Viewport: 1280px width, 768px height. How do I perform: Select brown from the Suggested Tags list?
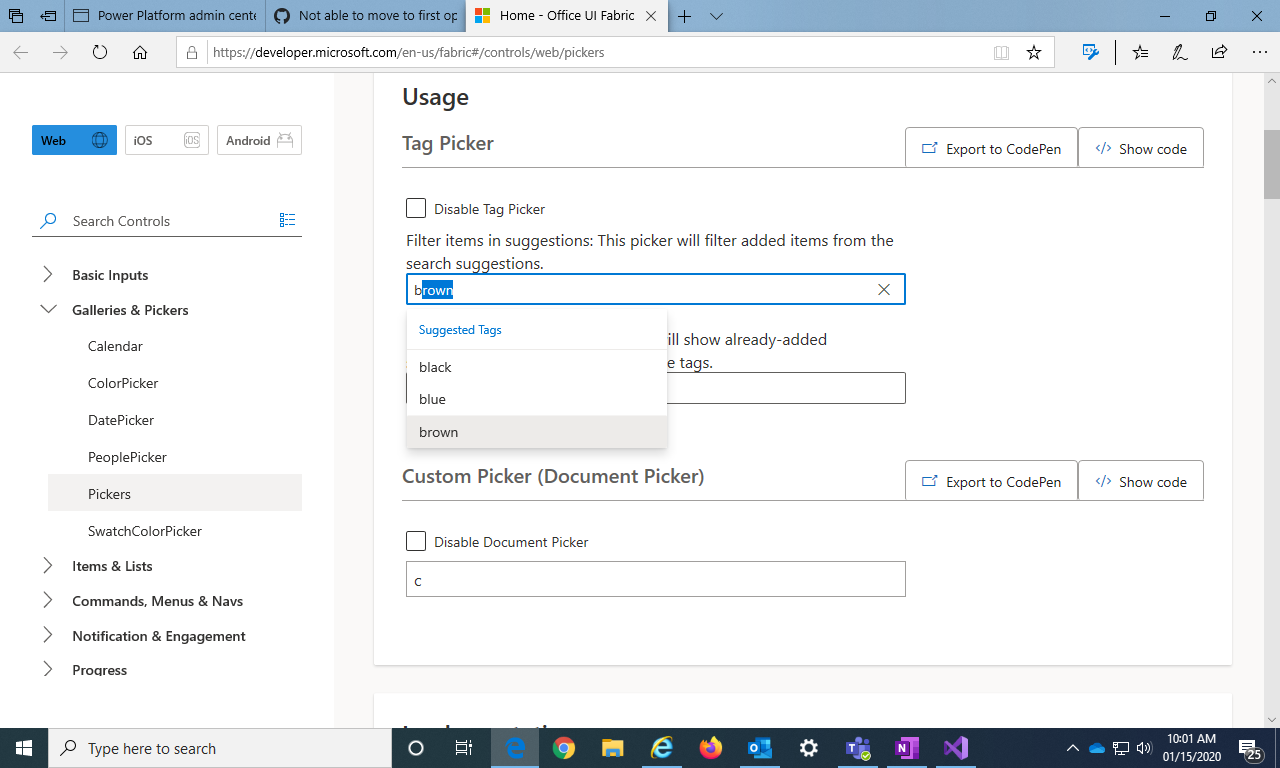pyautogui.click(x=438, y=431)
